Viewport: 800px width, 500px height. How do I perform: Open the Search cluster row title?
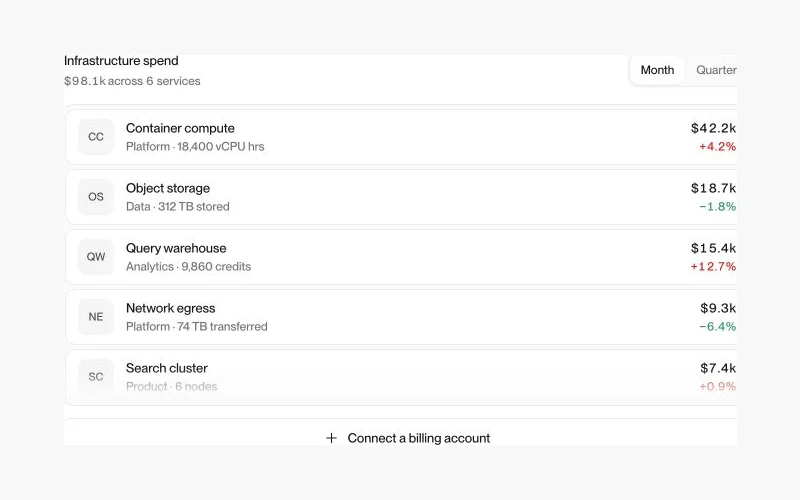[x=167, y=368]
